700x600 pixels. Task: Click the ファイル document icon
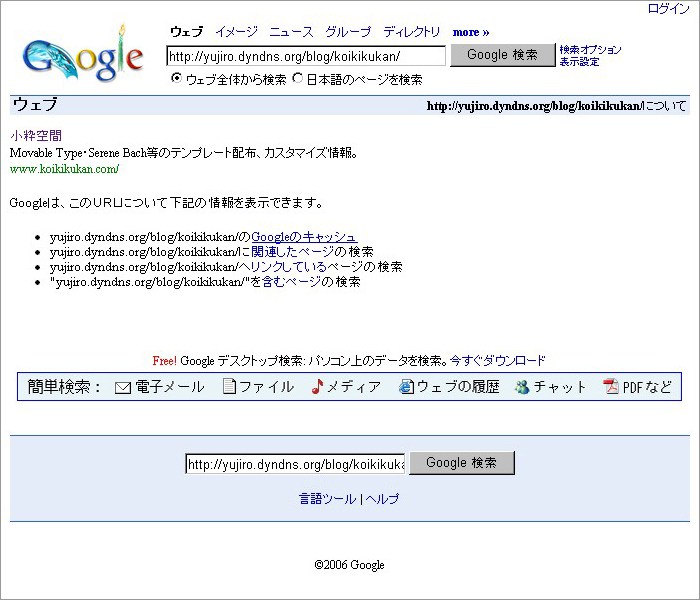pyautogui.click(x=229, y=387)
